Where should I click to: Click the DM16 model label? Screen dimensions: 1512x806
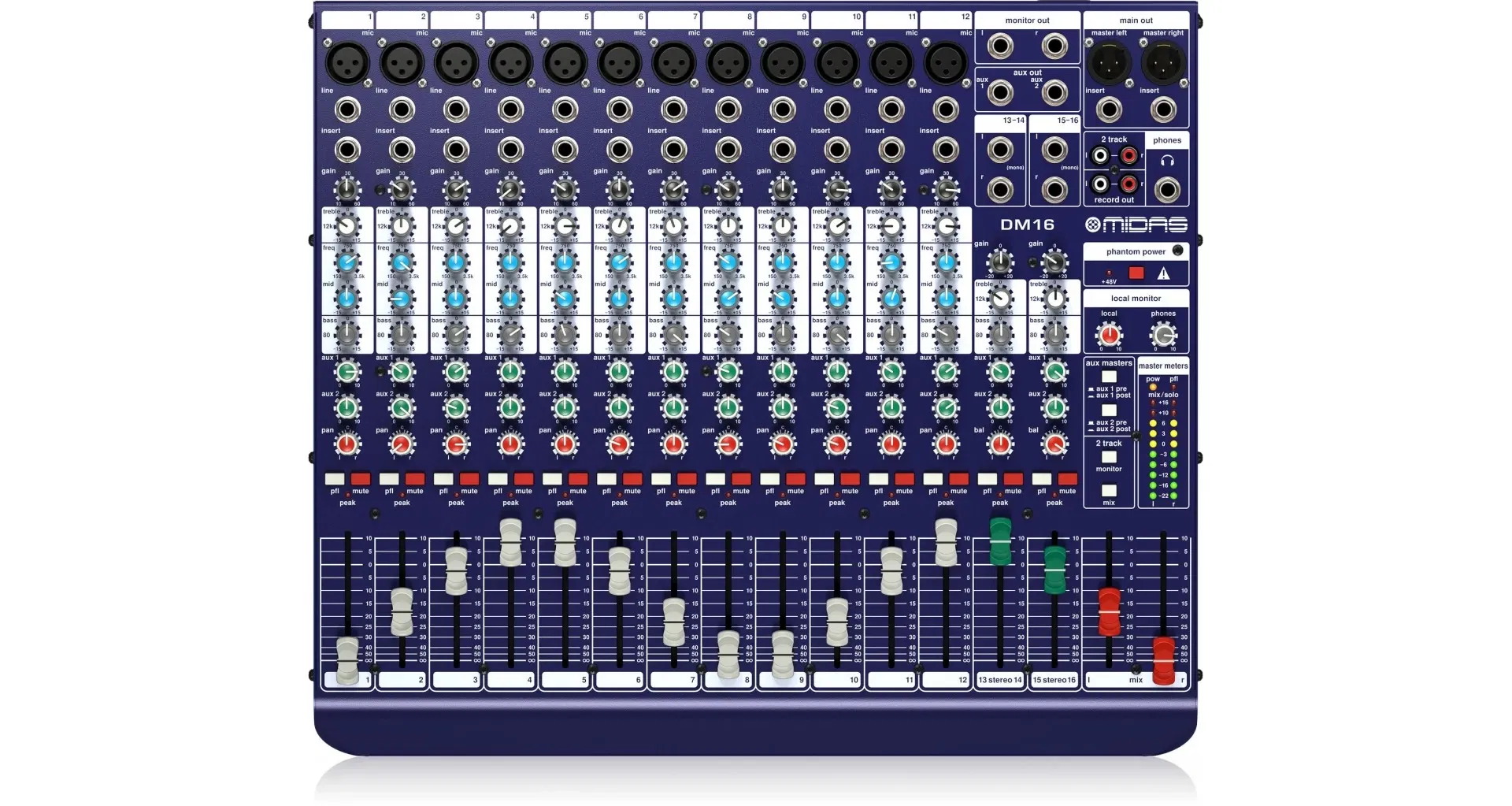(x=1028, y=224)
